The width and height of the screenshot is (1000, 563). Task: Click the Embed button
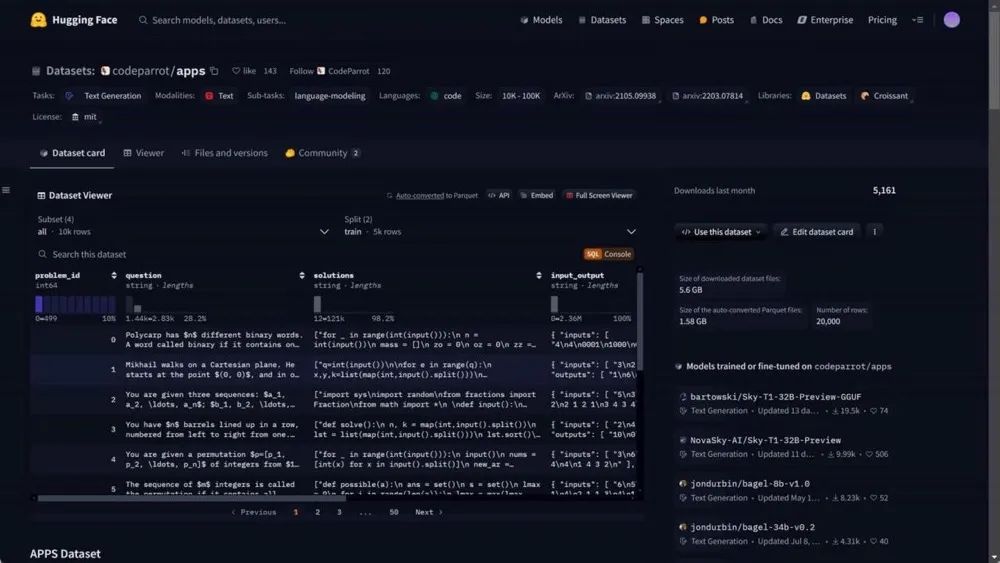click(x=536, y=195)
